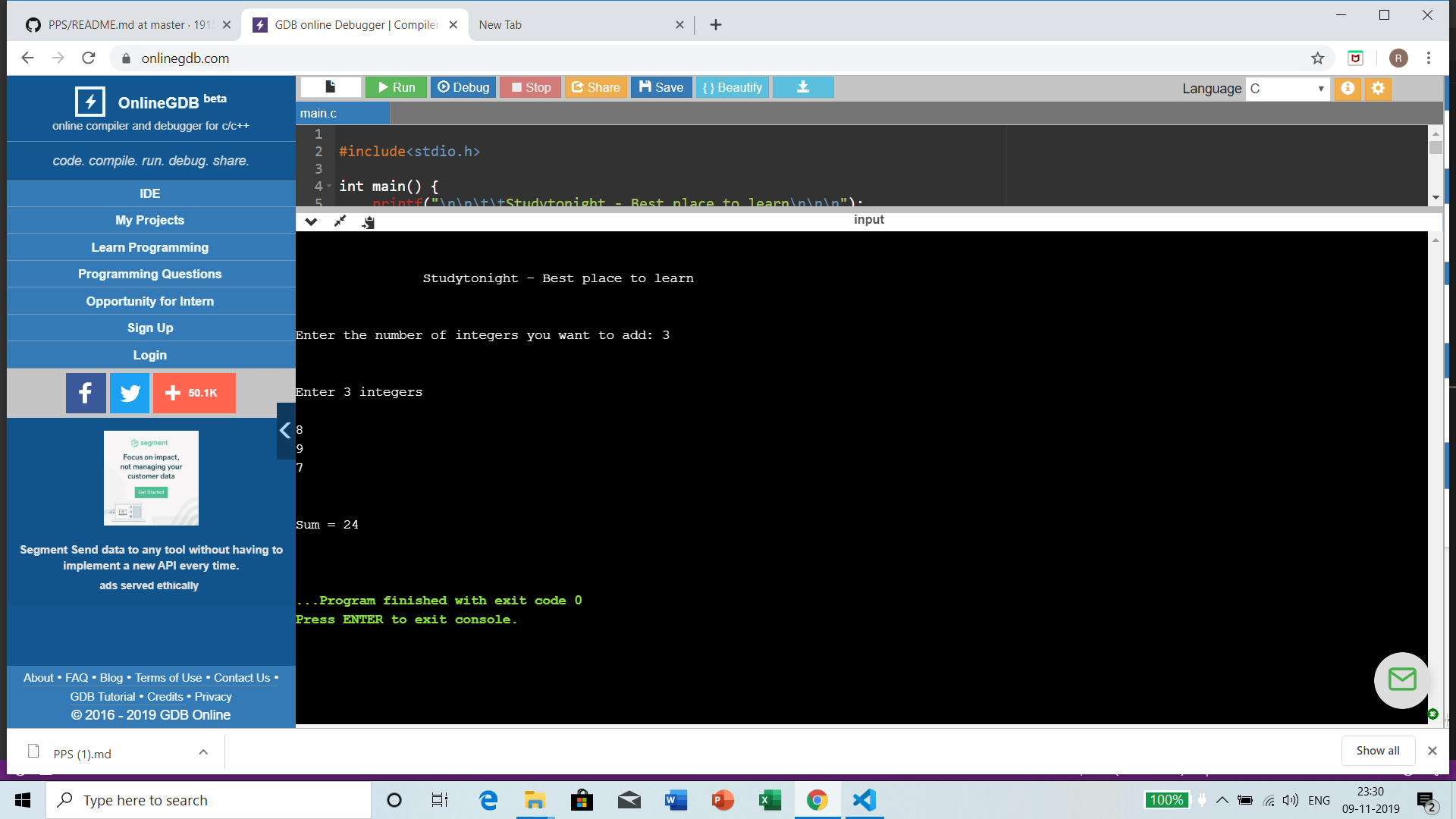This screenshot has height=819, width=1456.
Task: Open My Projects sidebar menu
Action: (150, 220)
